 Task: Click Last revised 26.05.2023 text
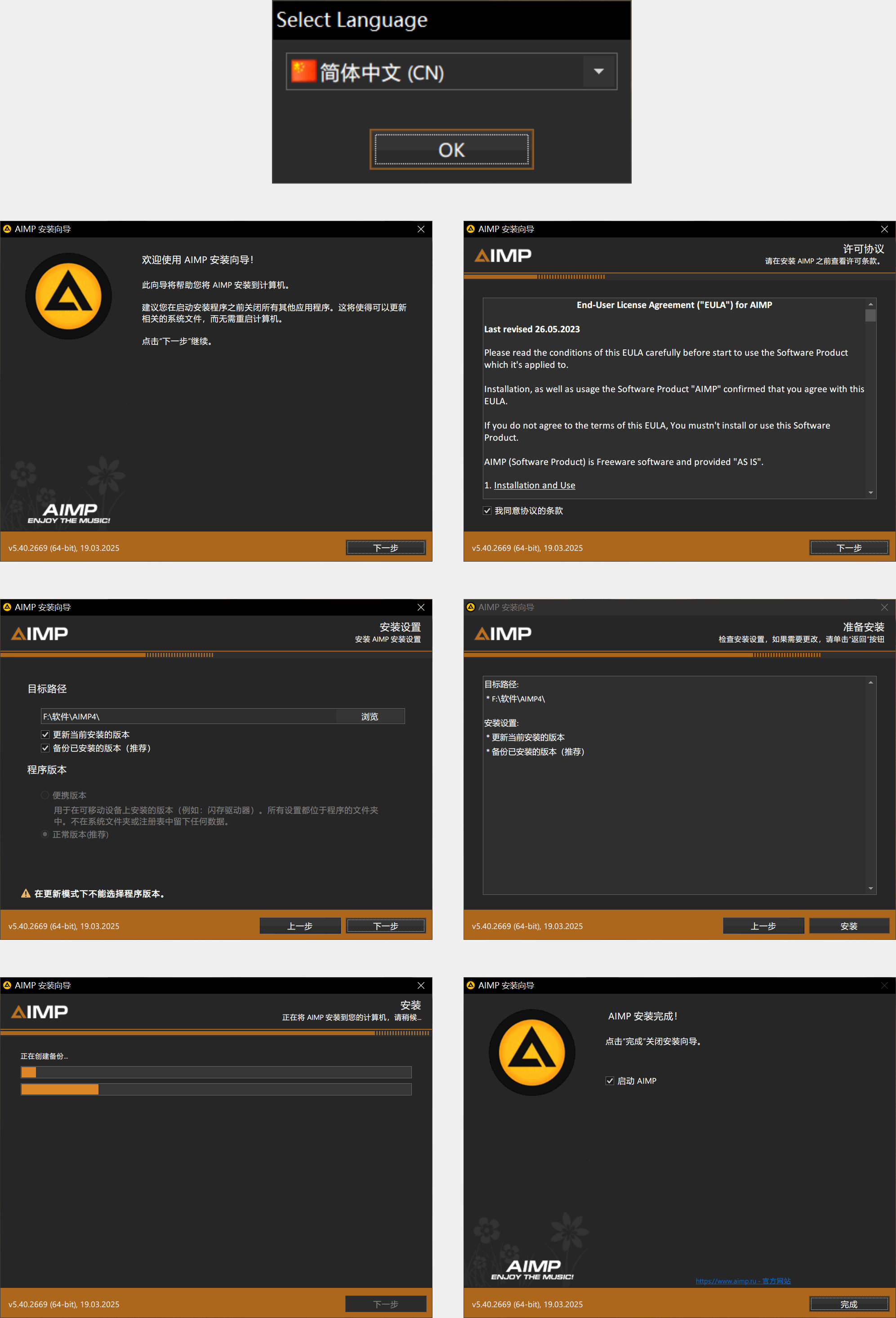(532, 329)
